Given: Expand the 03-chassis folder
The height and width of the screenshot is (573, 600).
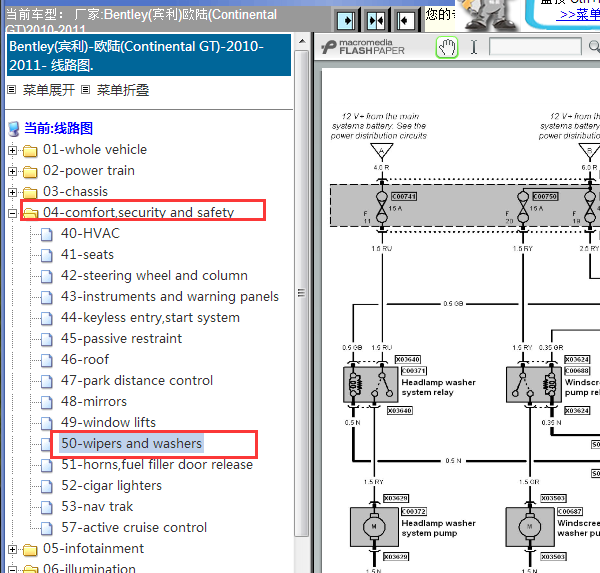Looking at the screenshot, I should (12, 192).
